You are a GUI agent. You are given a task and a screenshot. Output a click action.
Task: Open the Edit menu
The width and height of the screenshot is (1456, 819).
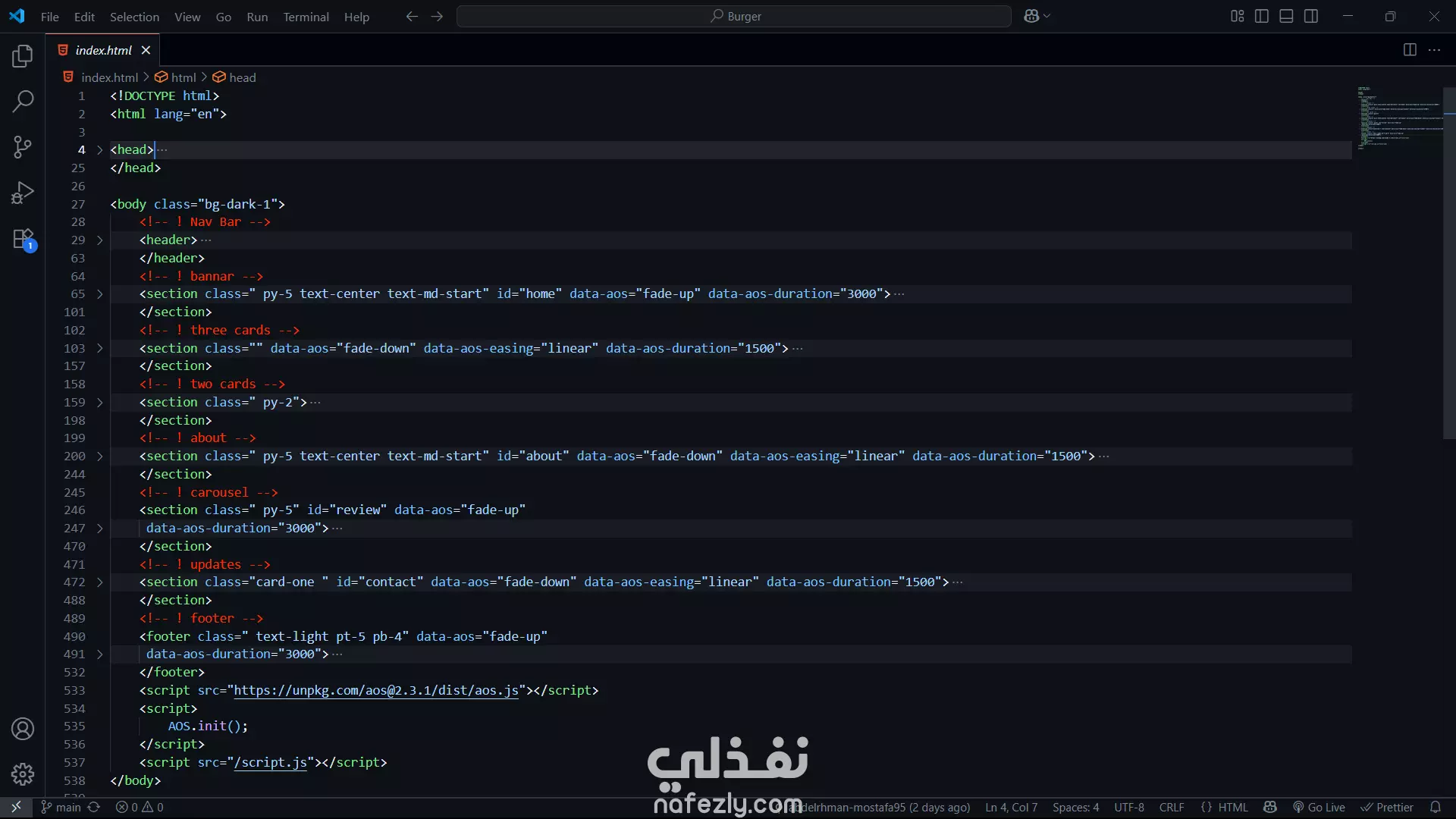[84, 17]
